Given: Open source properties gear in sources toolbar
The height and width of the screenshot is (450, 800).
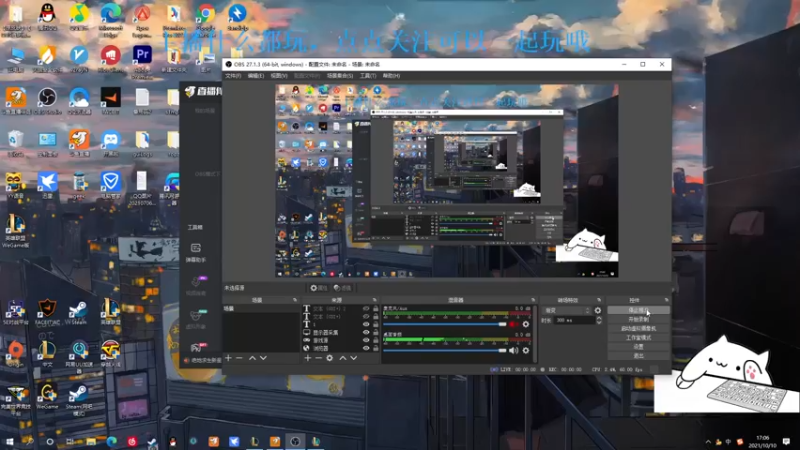Looking at the screenshot, I should 330,358.
